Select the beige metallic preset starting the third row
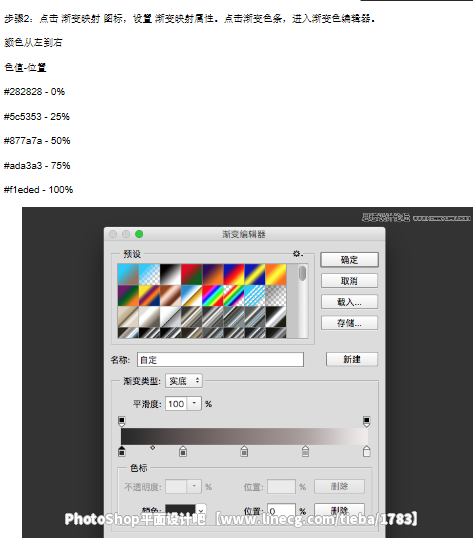This screenshot has width=473, height=538. coord(128,317)
